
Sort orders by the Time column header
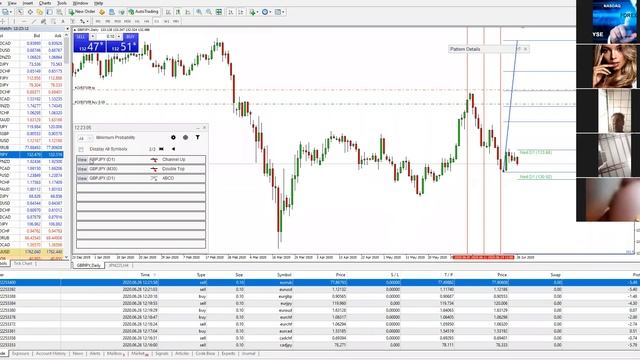tap(144, 275)
